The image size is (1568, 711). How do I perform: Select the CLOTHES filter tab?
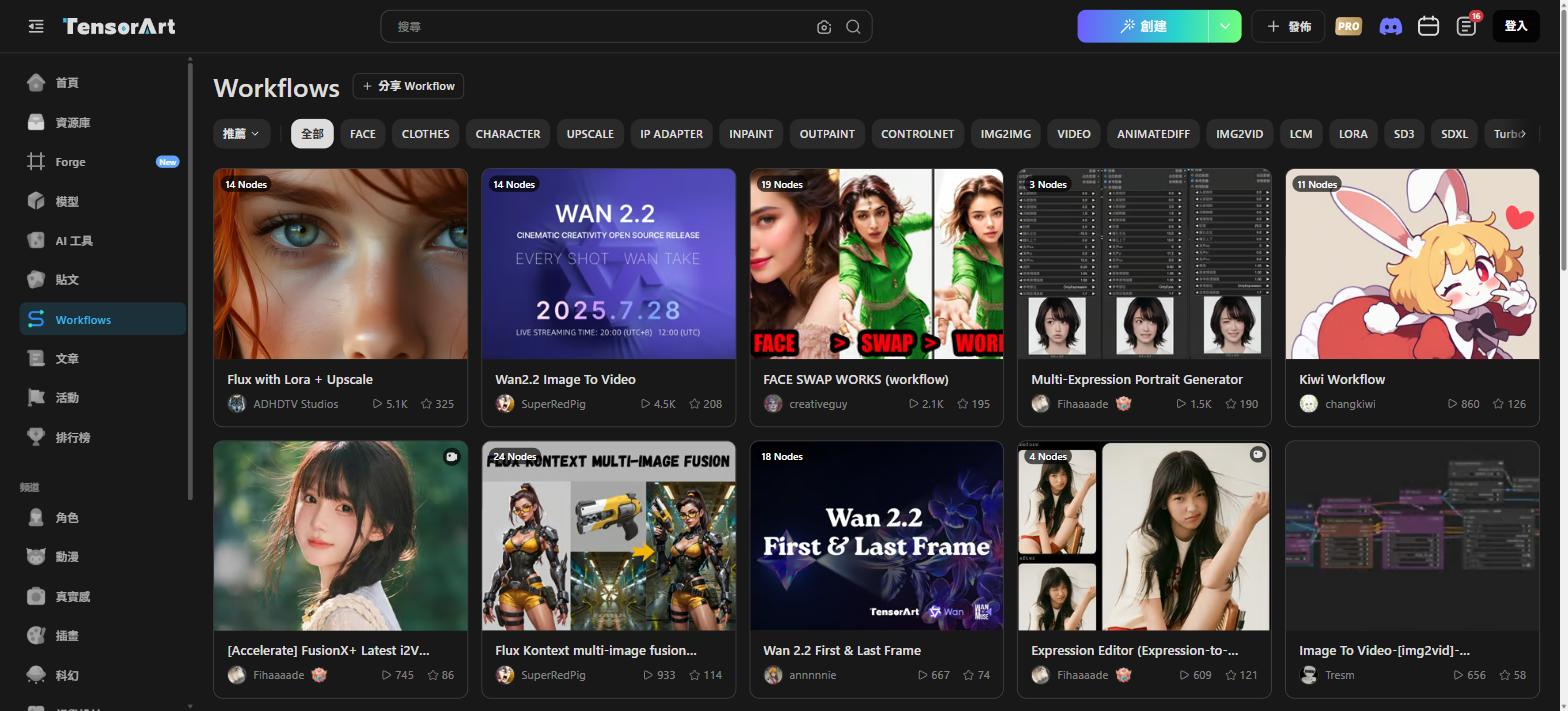coord(425,134)
